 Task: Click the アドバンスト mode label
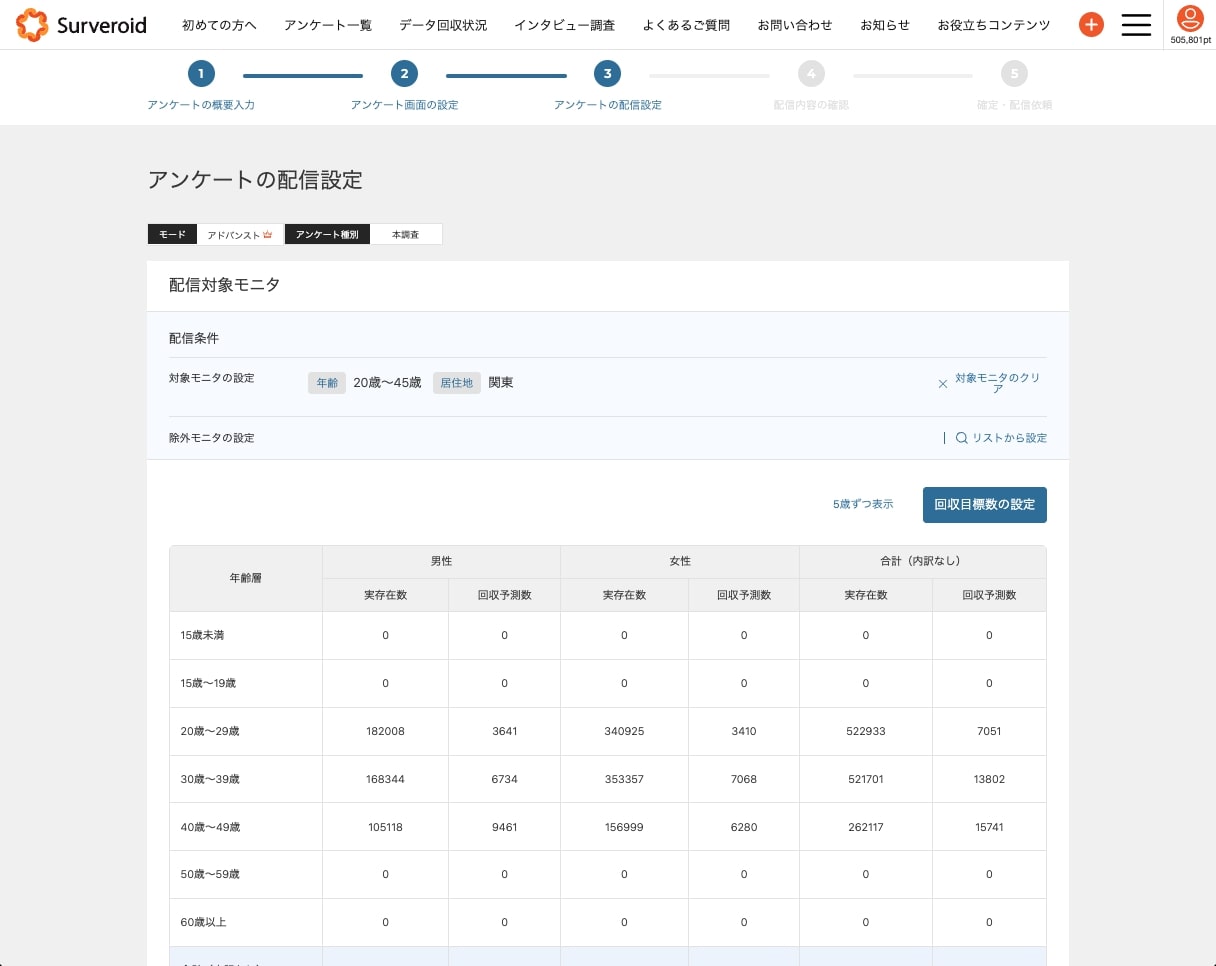coord(240,234)
